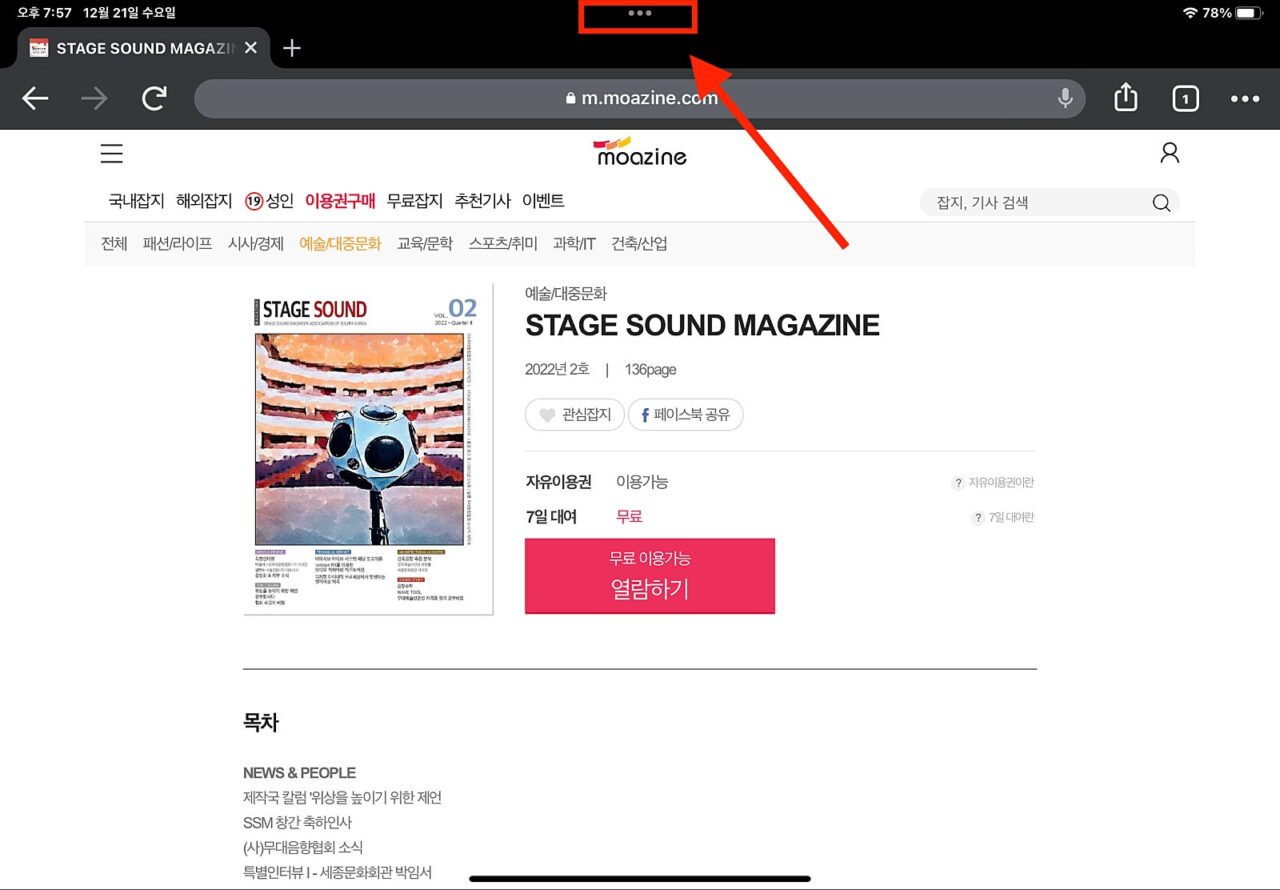Open the share sheet icon
Image resolution: width=1280 pixels, height=890 pixels.
1126,97
